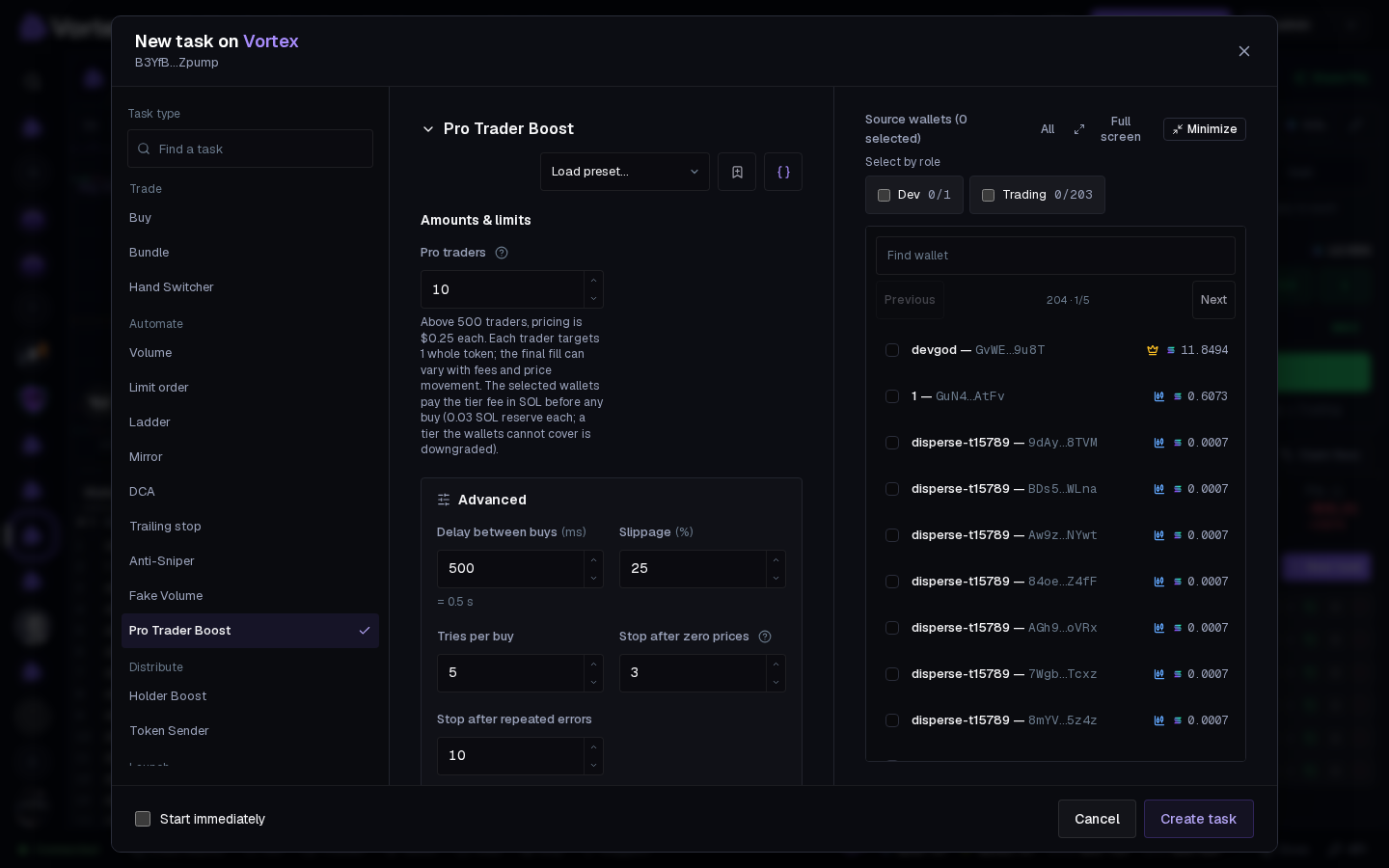Click the sliders icon next to Advanced
This screenshot has height=868, width=1389.
pyautogui.click(x=444, y=500)
